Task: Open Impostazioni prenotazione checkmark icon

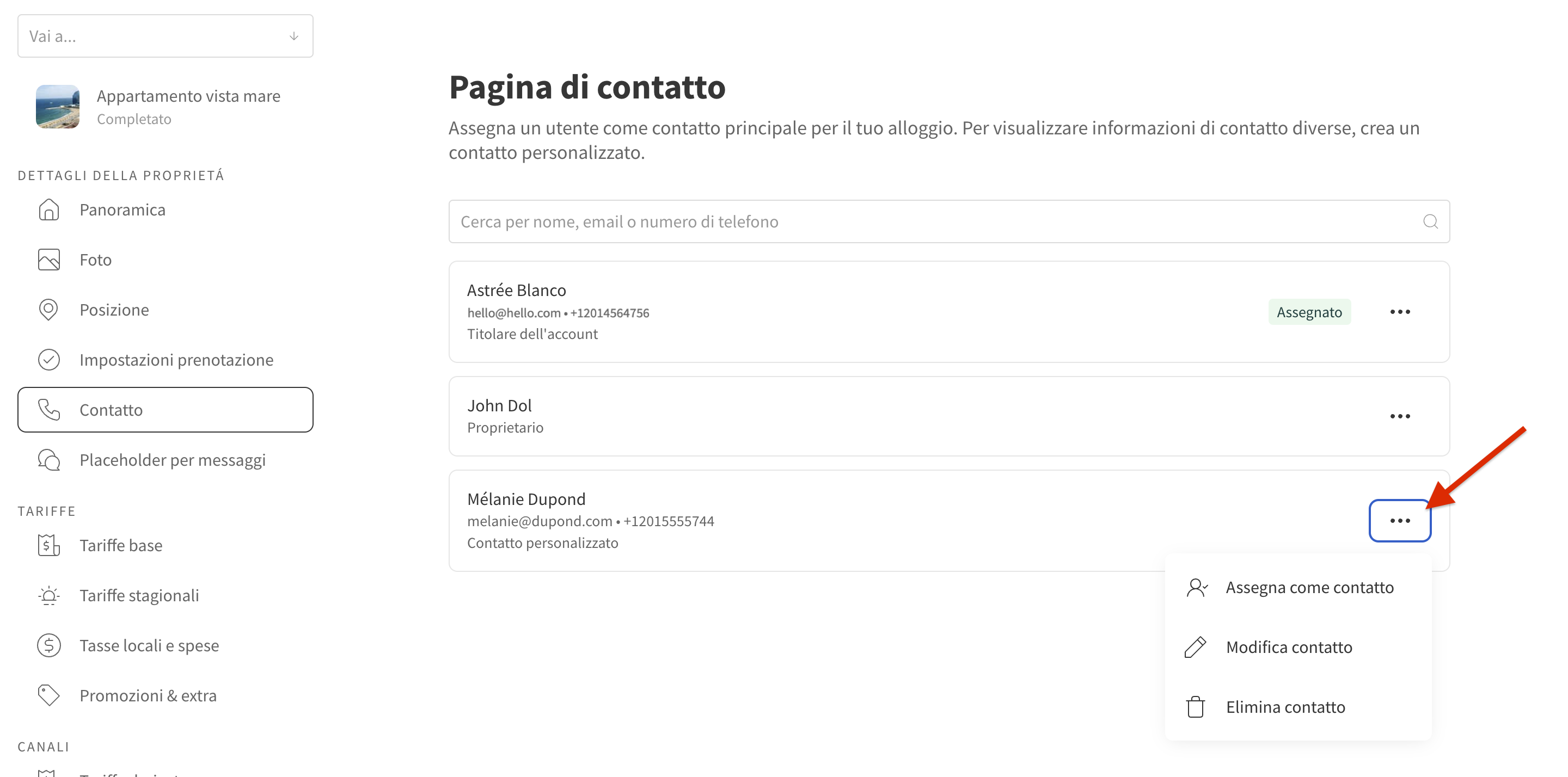Action: [48, 360]
